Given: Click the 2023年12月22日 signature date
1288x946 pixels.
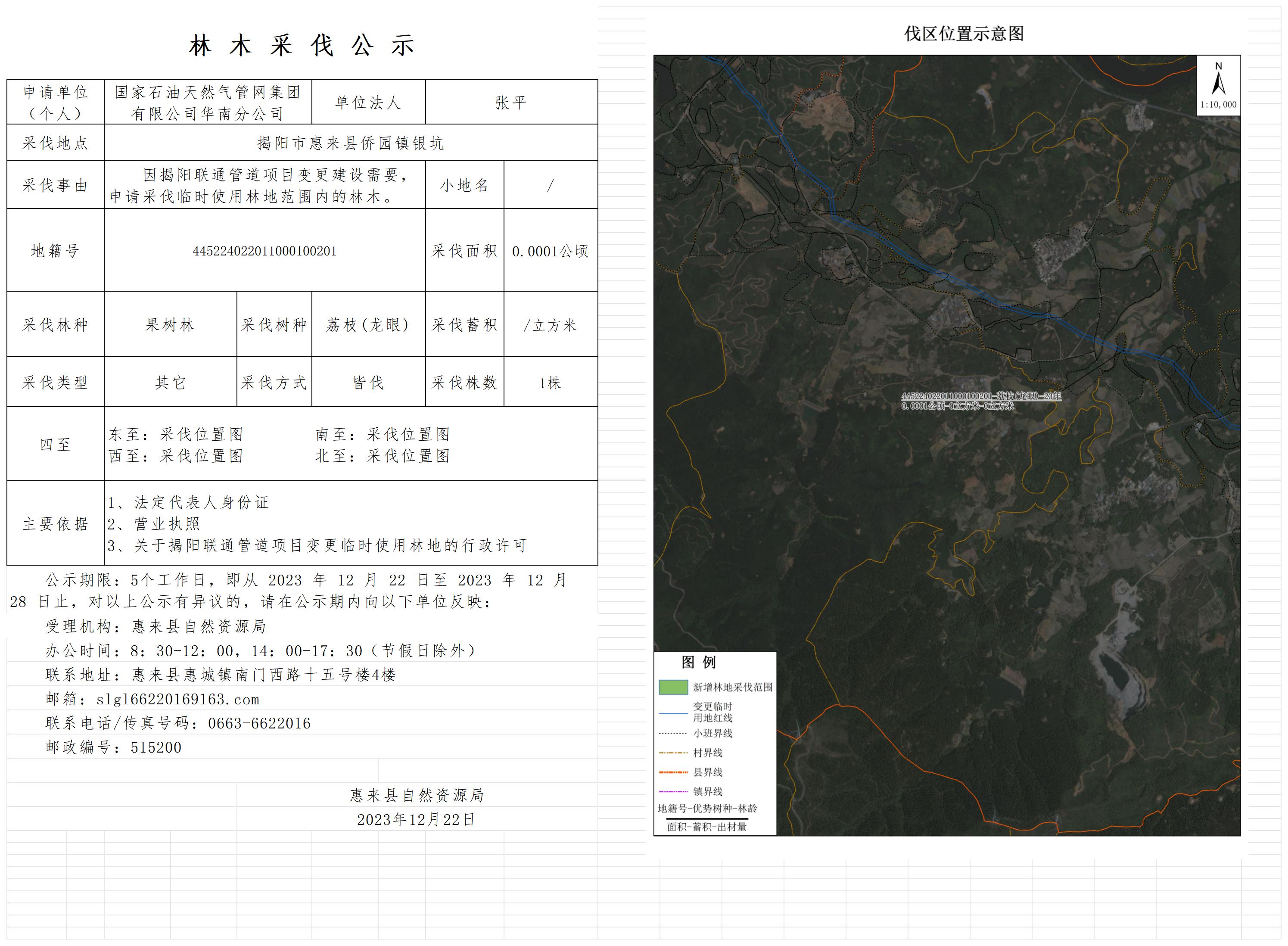Looking at the screenshot, I should pos(416,819).
